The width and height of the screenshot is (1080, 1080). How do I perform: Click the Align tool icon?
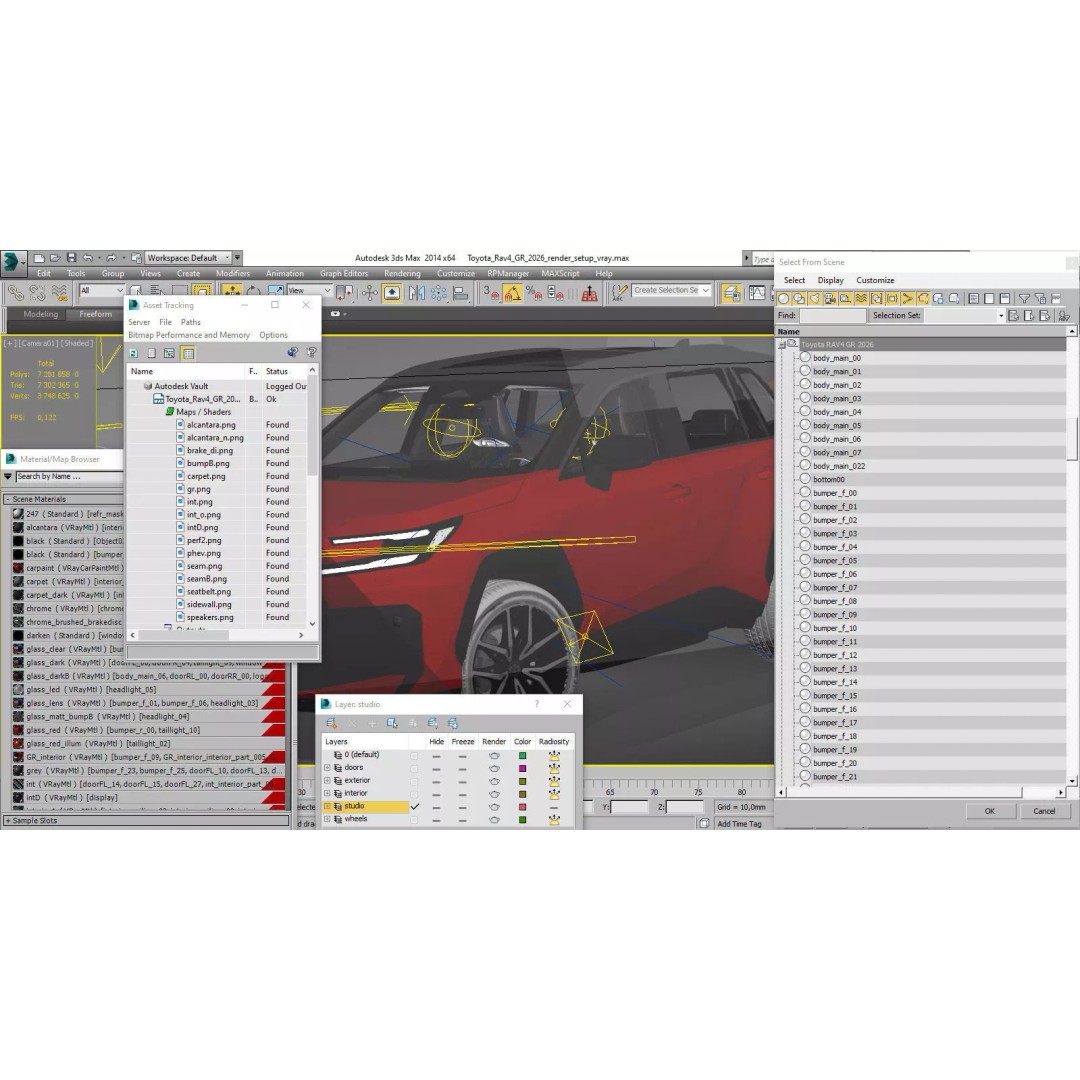(461, 293)
